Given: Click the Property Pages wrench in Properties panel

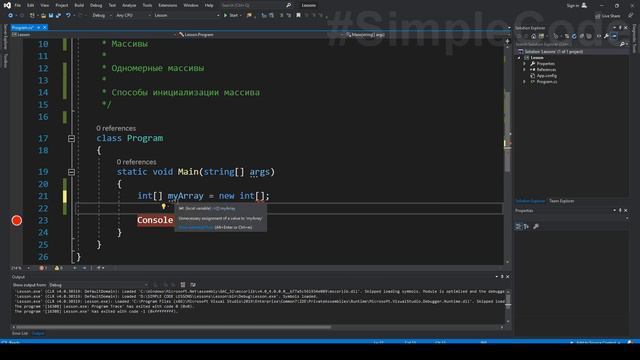Looking at the screenshot, I should click(x=536, y=227).
